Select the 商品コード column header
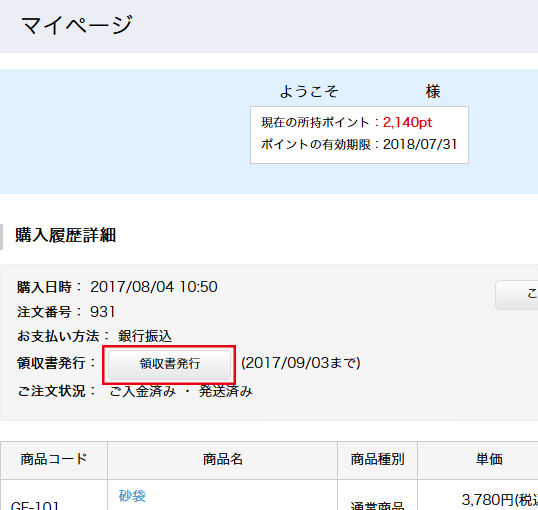Viewport: 538px width, 510px height. pyautogui.click(x=54, y=460)
